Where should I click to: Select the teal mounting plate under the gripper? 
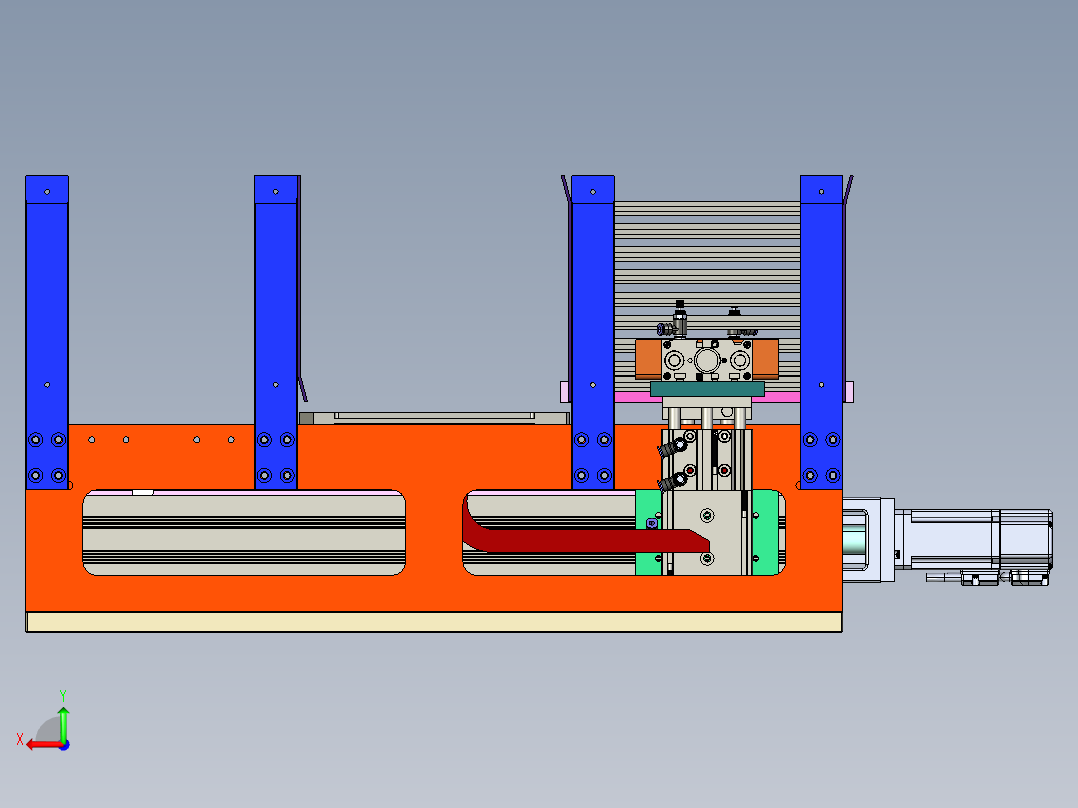click(707, 389)
